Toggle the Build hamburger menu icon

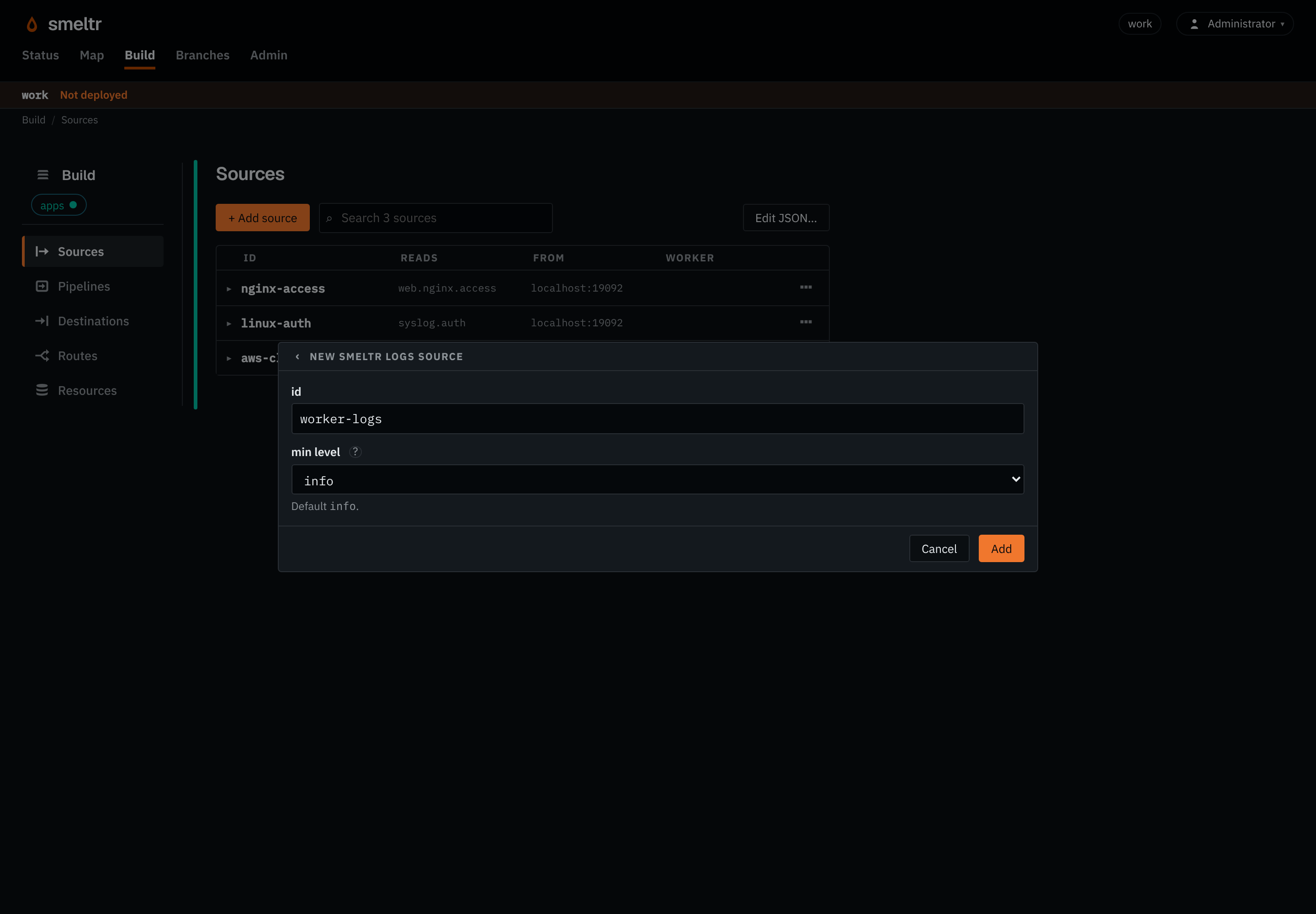(43, 175)
